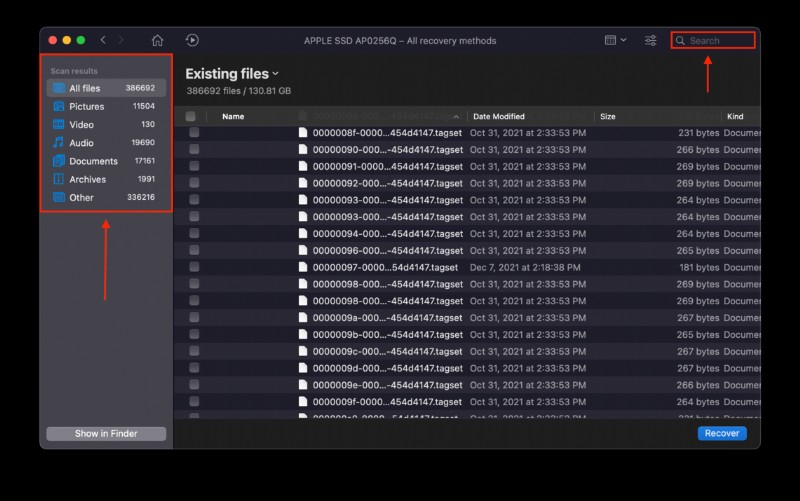Viewport: 800px width, 501px height.
Task: Sort by Size column
Action: (x=607, y=116)
